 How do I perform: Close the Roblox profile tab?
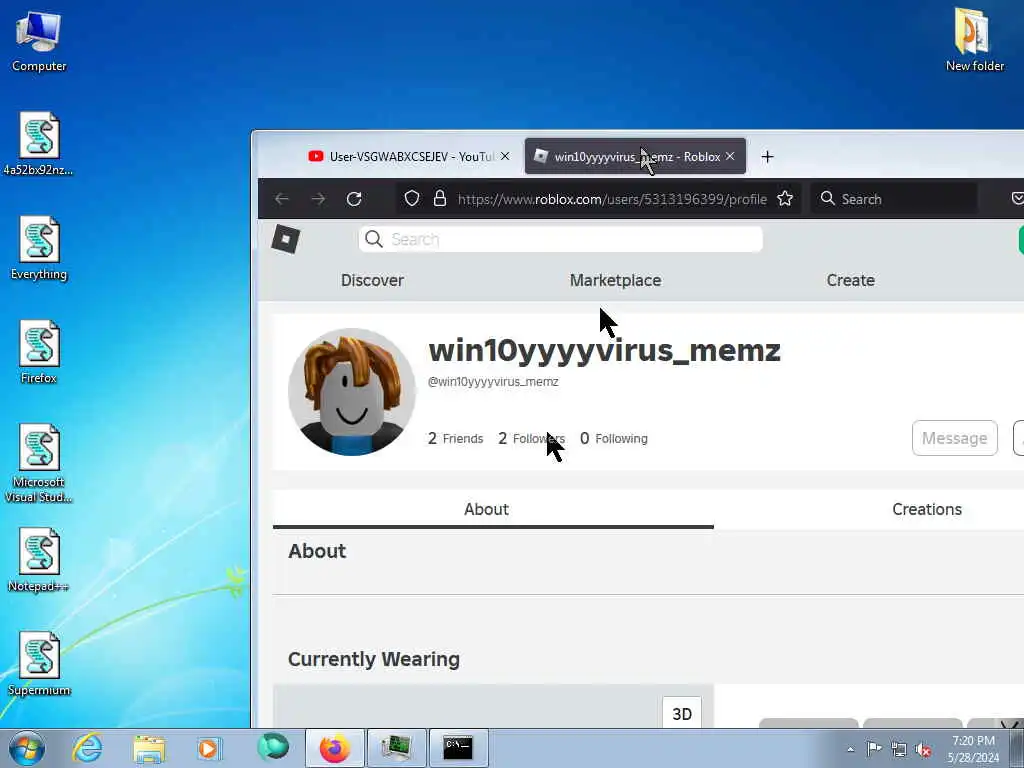(730, 156)
